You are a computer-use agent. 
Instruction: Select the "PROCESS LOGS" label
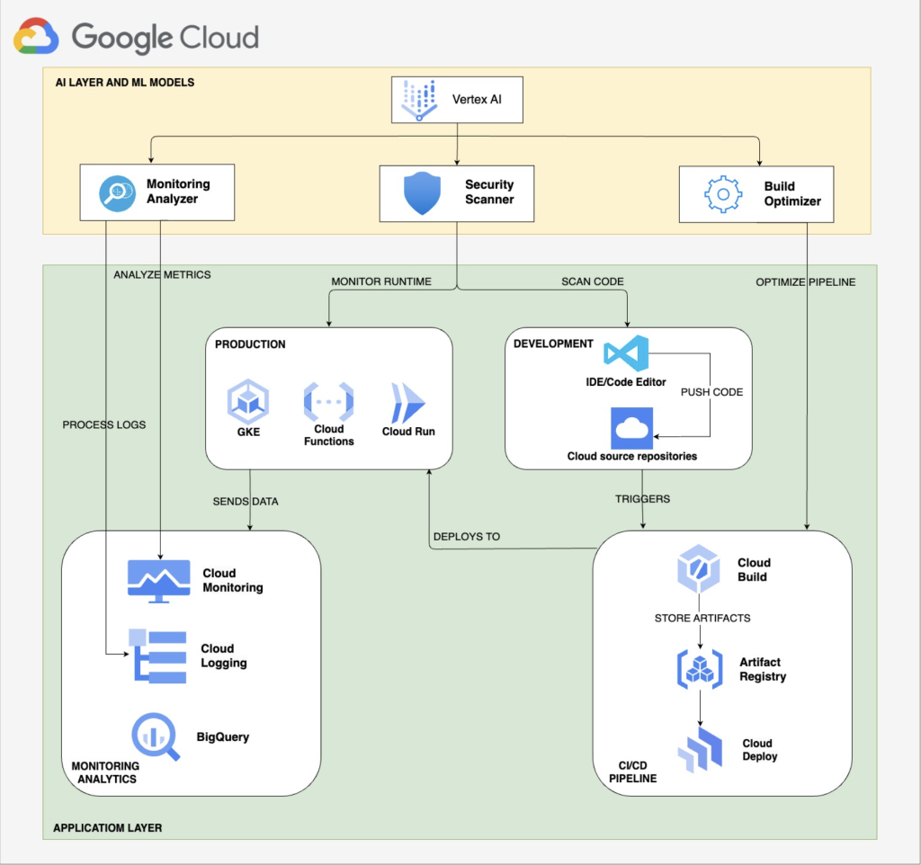click(x=104, y=425)
